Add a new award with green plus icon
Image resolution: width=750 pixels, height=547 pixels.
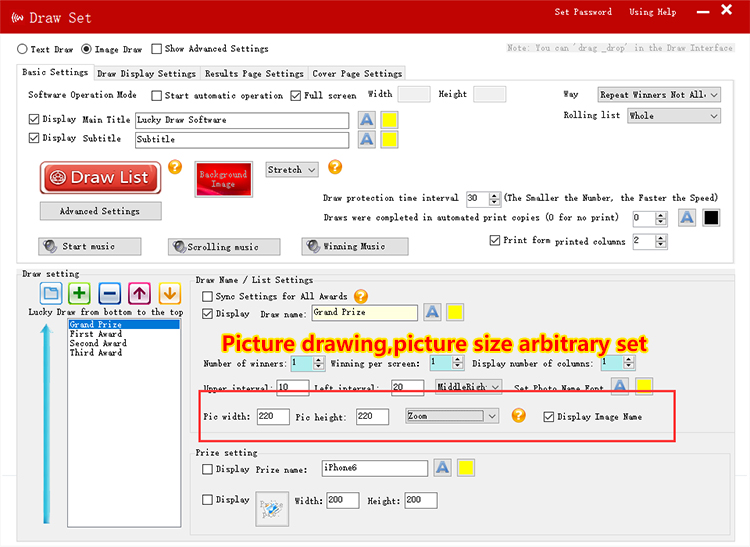[80, 294]
